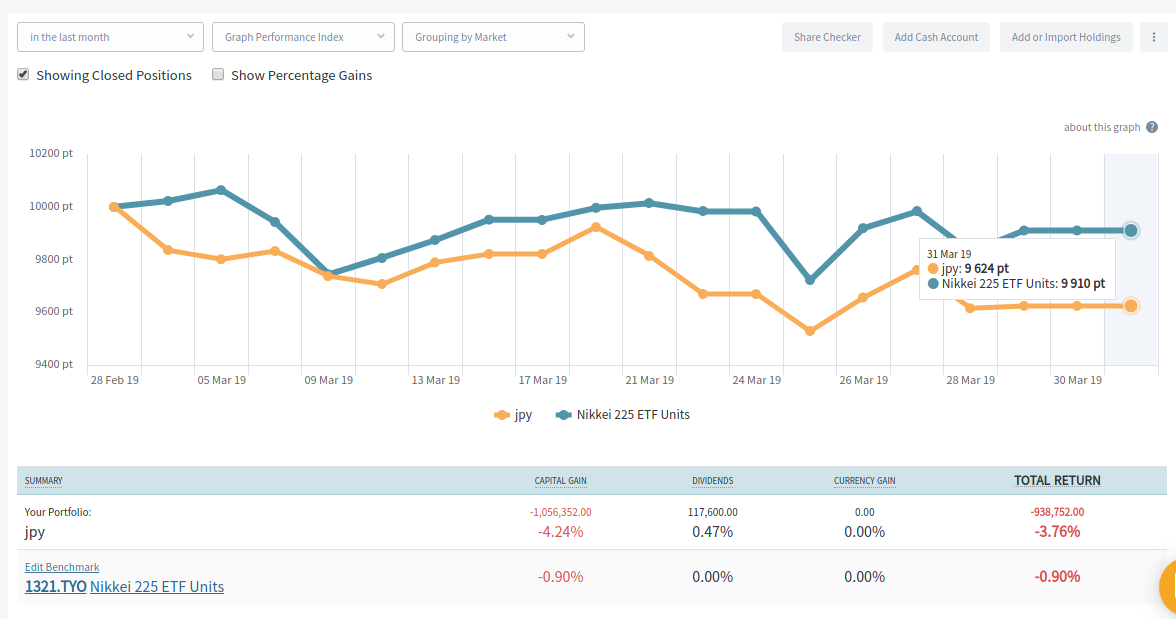The height and width of the screenshot is (619, 1176).
Task: Expand the Graph Performance Index dropdown
Action: click(303, 37)
